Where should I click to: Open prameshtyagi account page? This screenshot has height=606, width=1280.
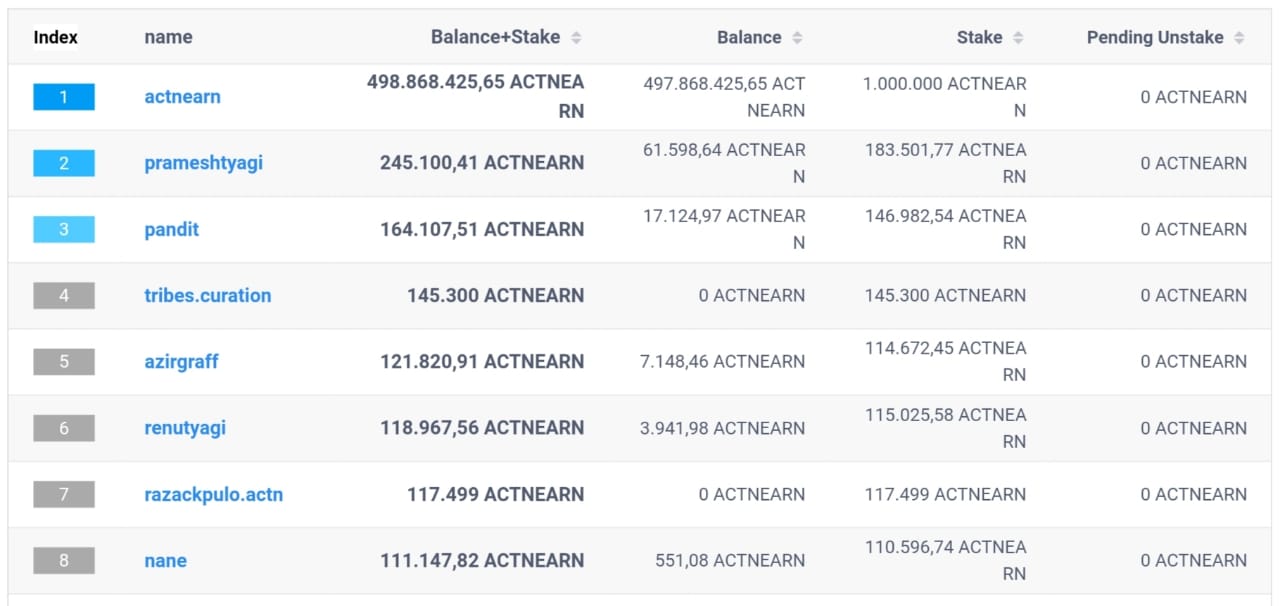[203, 163]
